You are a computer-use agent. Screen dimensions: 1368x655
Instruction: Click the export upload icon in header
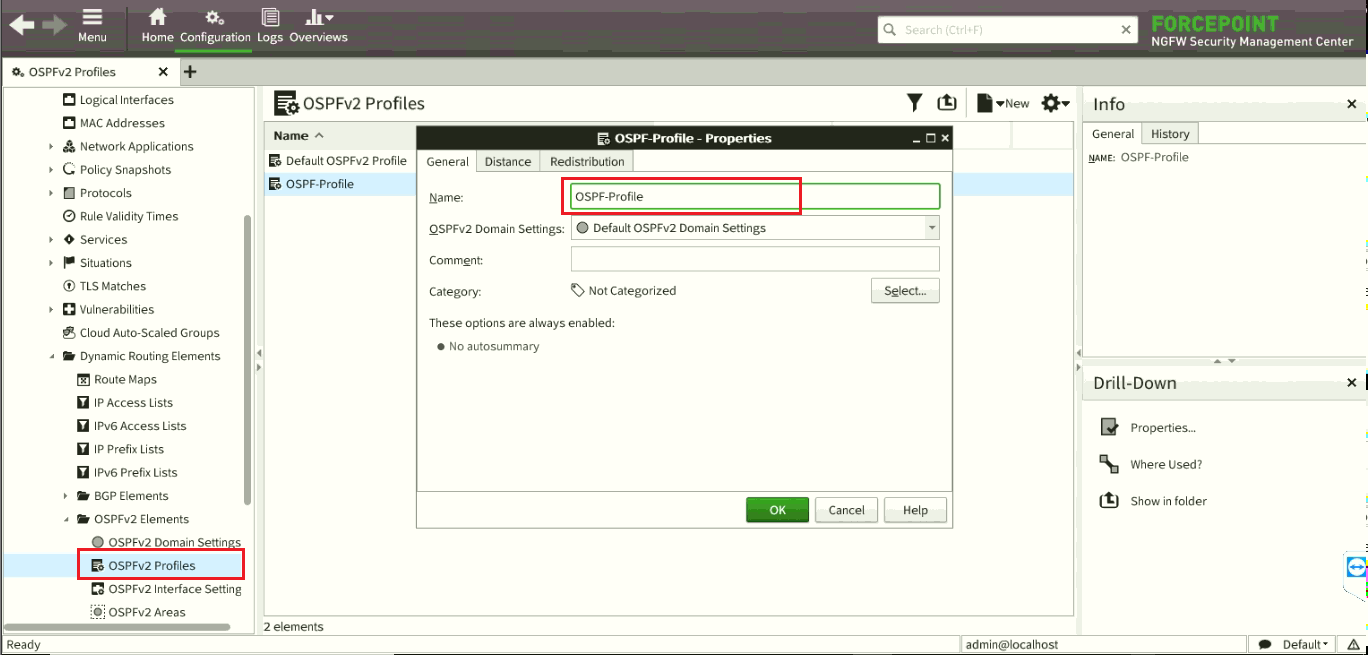coord(946,103)
